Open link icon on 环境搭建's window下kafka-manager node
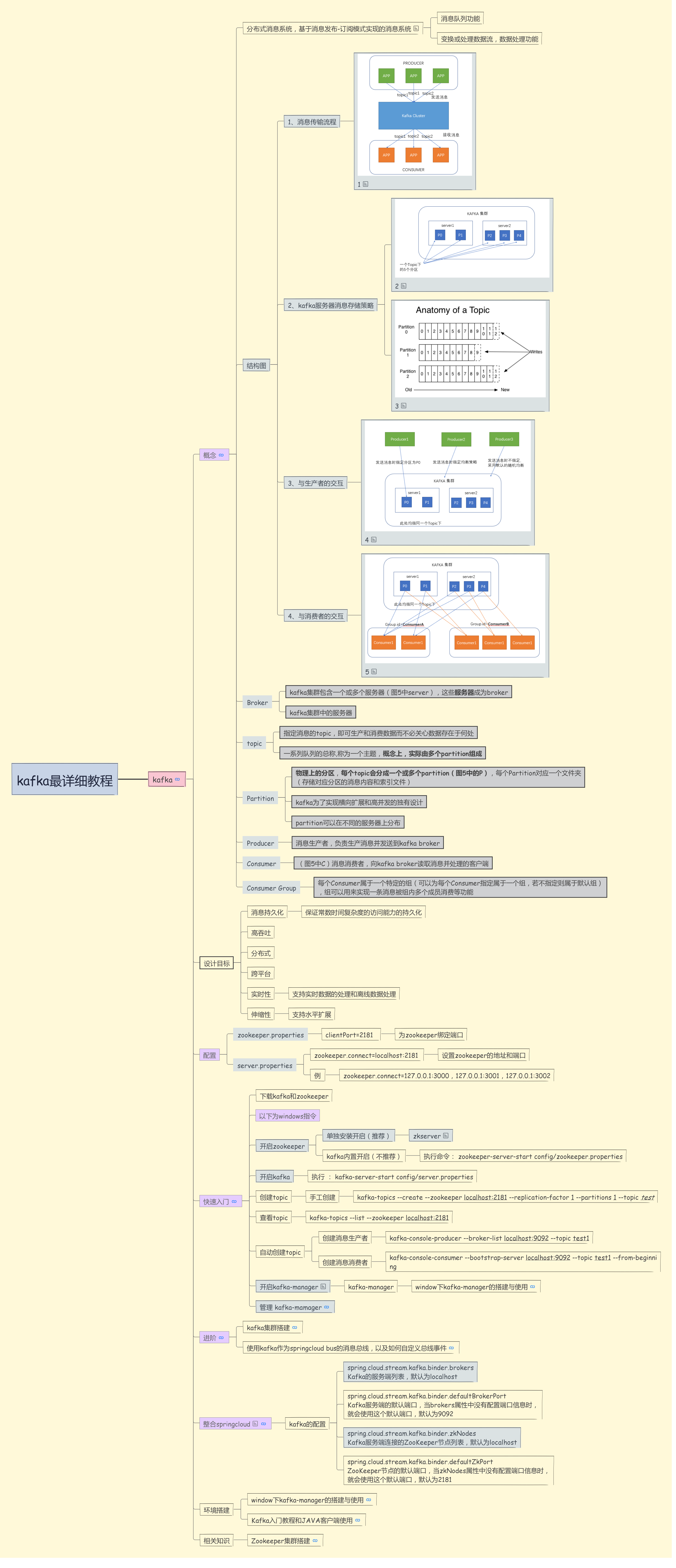The width and height of the screenshot is (676, 1568). pos(370,1509)
